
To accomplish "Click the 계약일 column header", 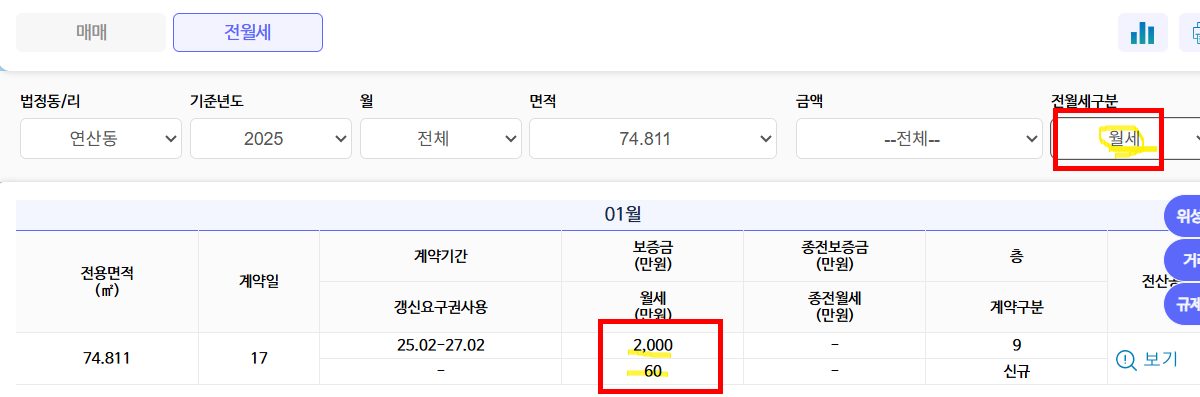I will [259, 281].
